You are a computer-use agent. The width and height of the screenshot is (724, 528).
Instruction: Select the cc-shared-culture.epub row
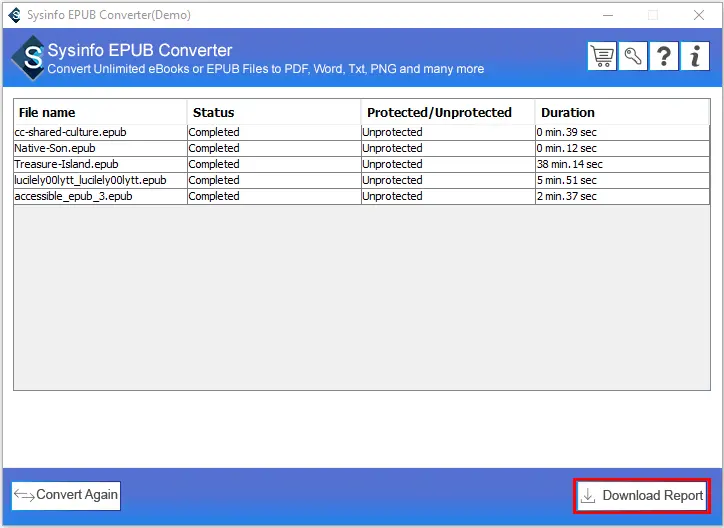(x=70, y=132)
